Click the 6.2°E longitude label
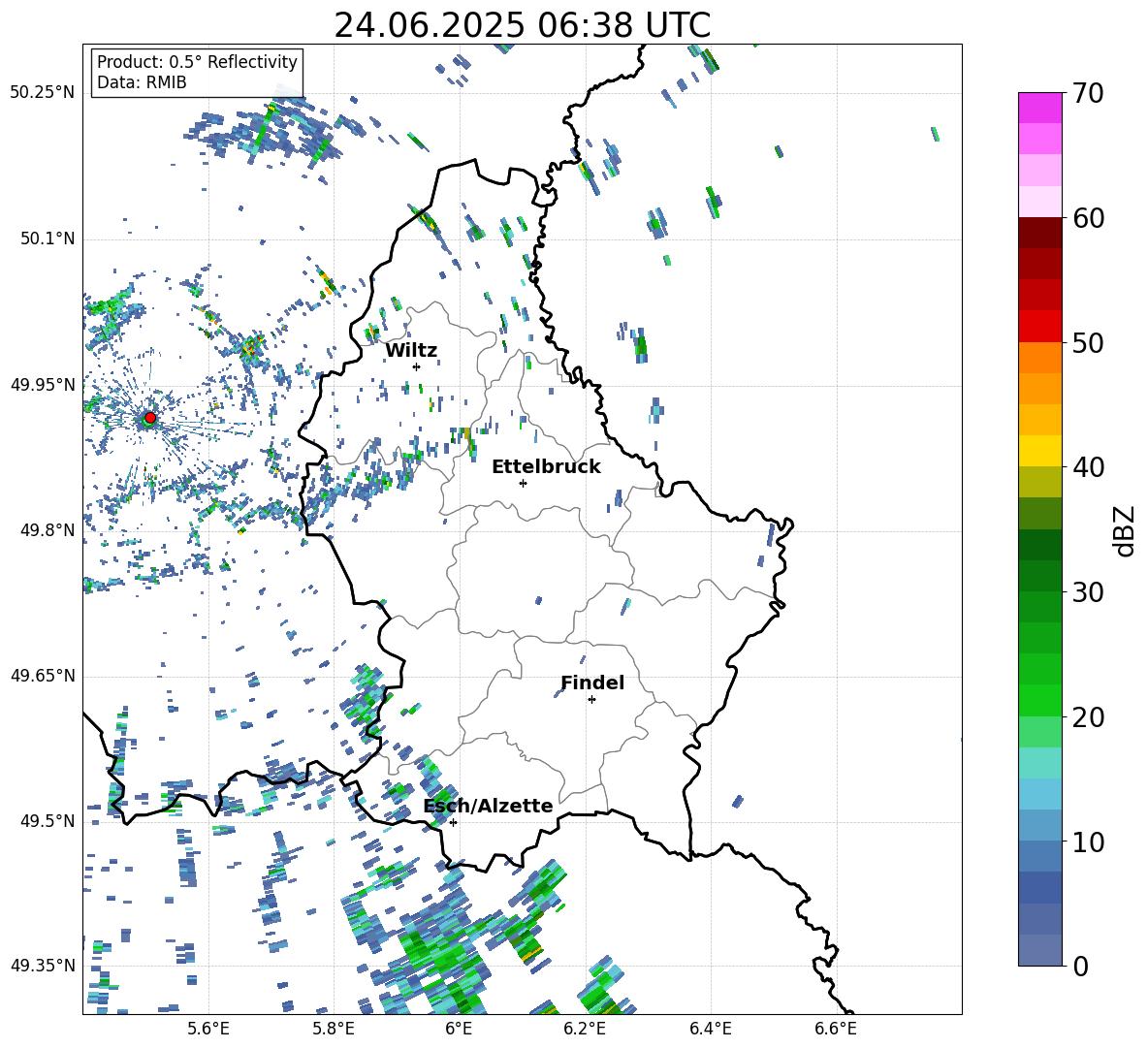 (x=585, y=1029)
